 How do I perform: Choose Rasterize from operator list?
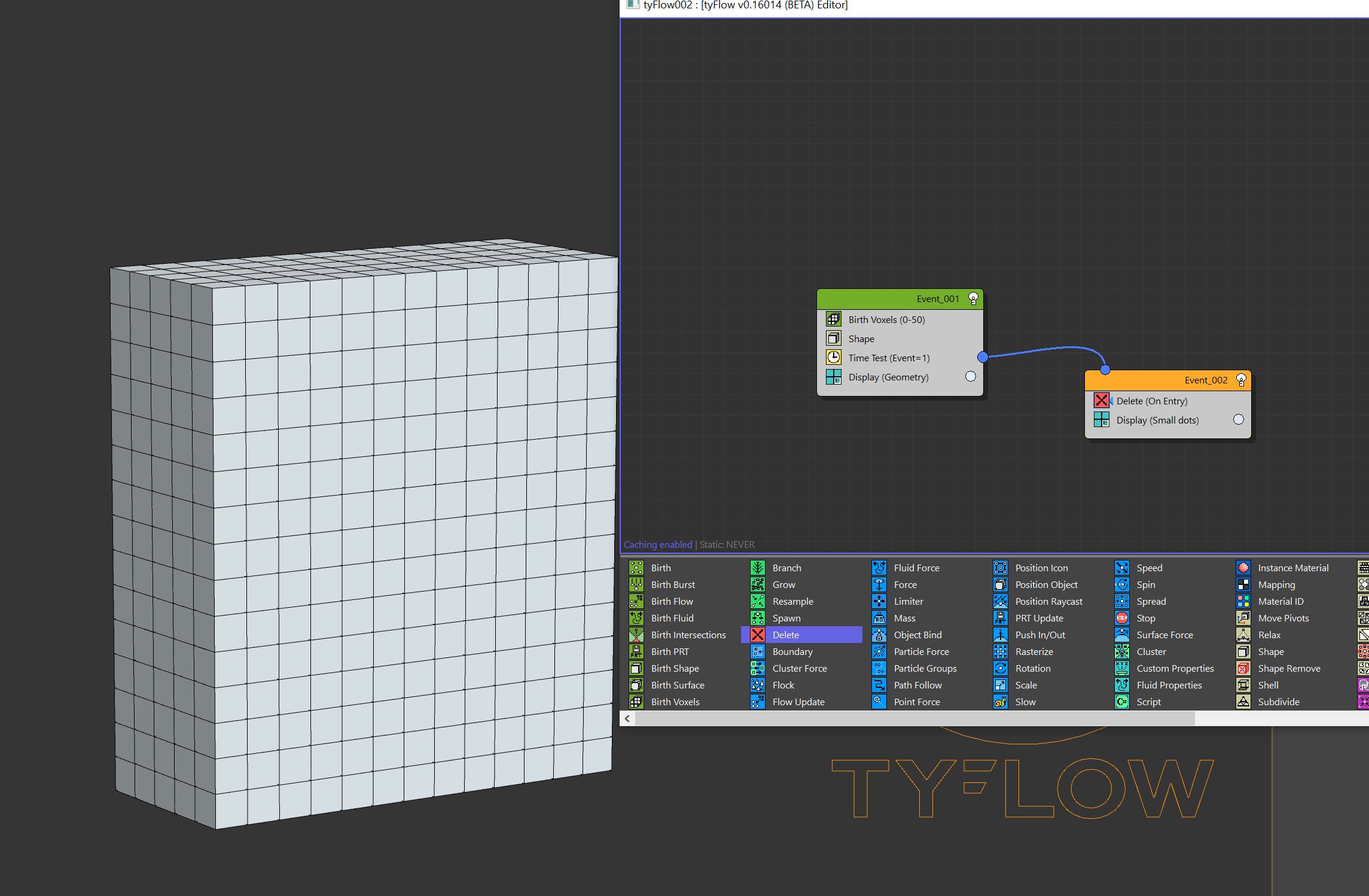pyautogui.click(x=1034, y=651)
